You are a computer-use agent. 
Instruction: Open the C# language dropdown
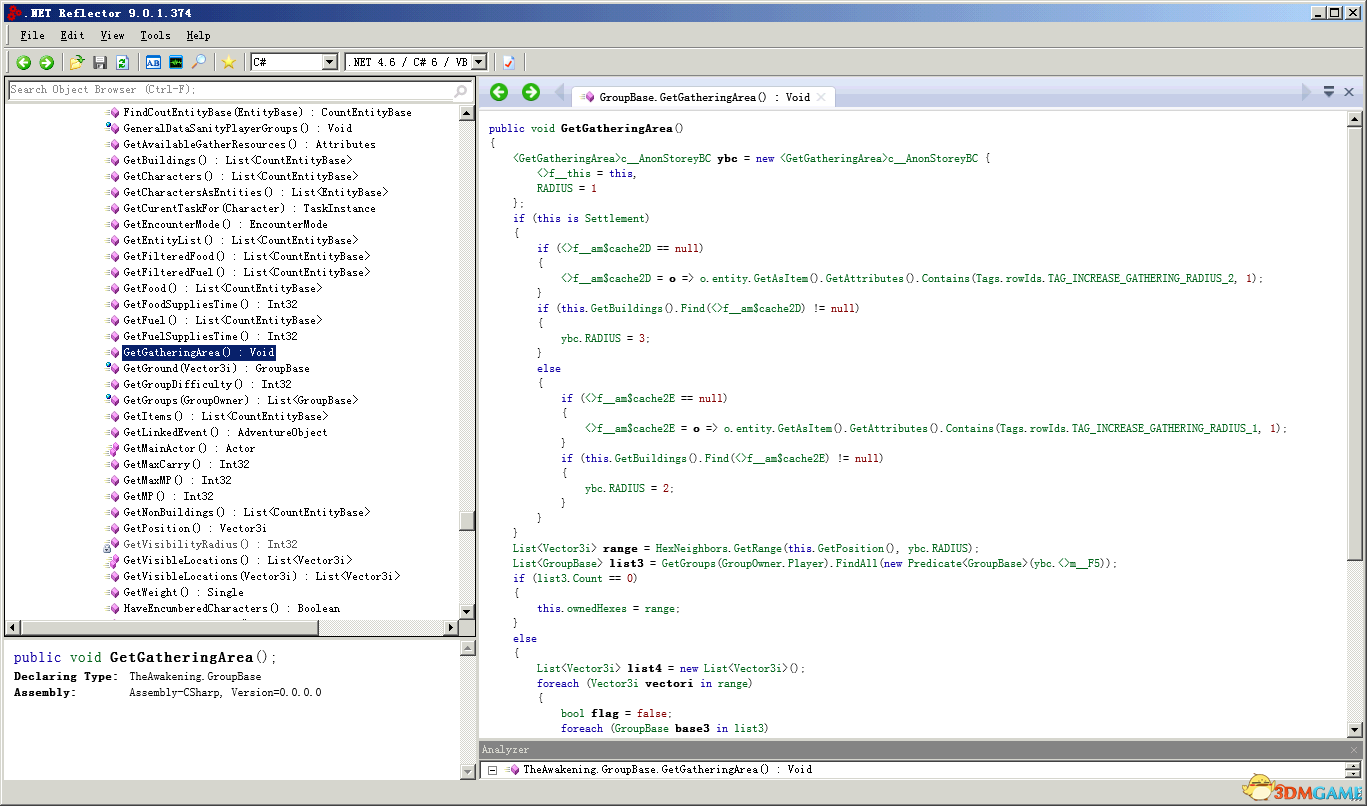pyautogui.click(x=330, y=62)
